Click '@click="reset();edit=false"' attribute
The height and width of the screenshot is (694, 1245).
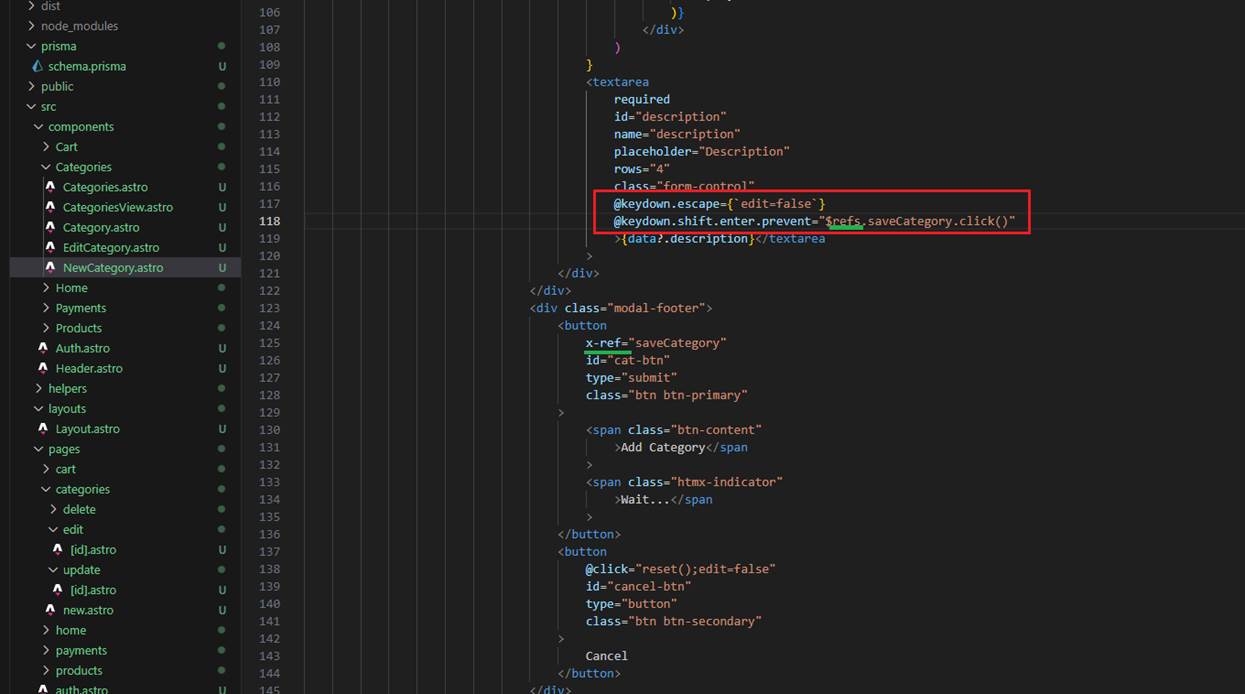tap(681, 569)
